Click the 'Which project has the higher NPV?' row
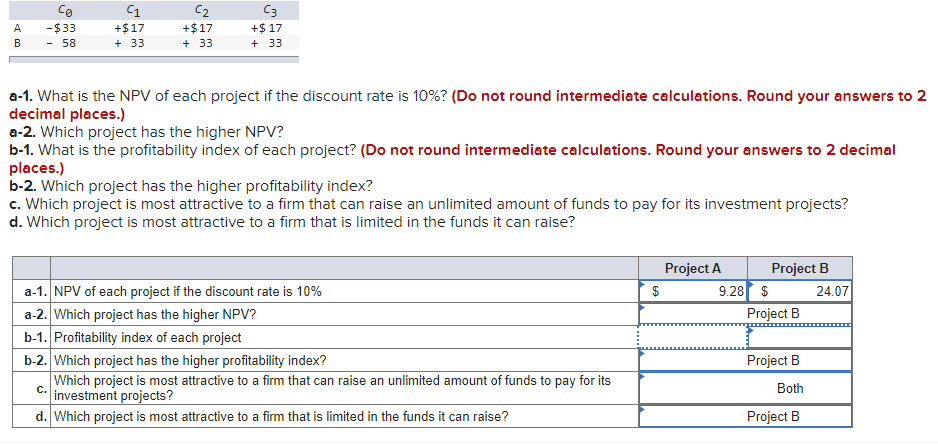The image size is (938, 445). [x=155, y=314]
